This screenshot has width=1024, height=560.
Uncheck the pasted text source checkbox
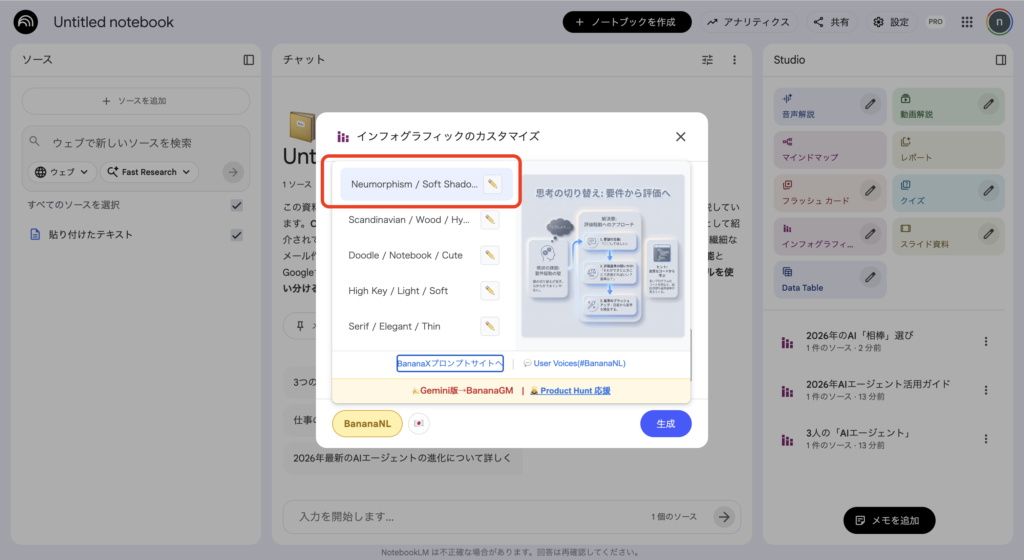(237, 235)
